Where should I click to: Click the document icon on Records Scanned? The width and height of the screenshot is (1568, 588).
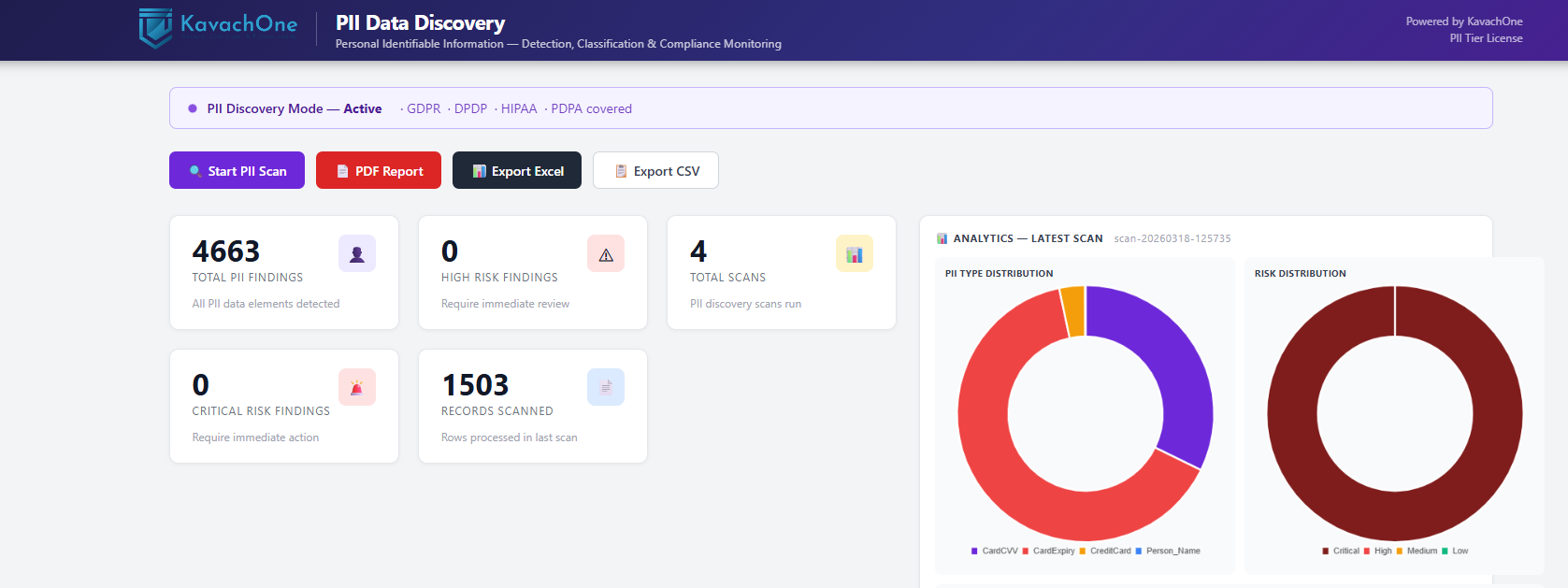606,388
